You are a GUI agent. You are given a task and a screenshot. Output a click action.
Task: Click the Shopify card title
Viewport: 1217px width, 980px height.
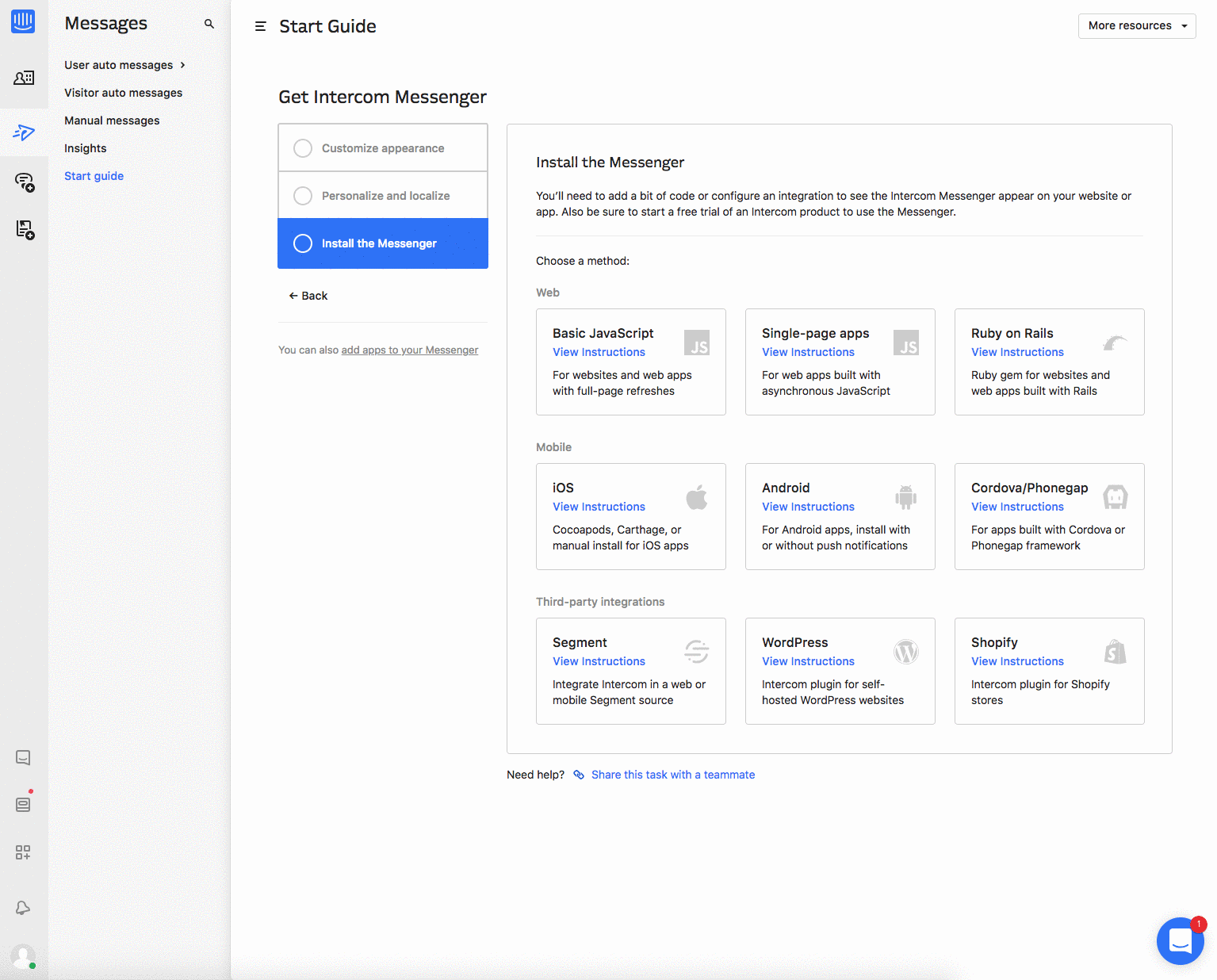(x=995, y=642)
